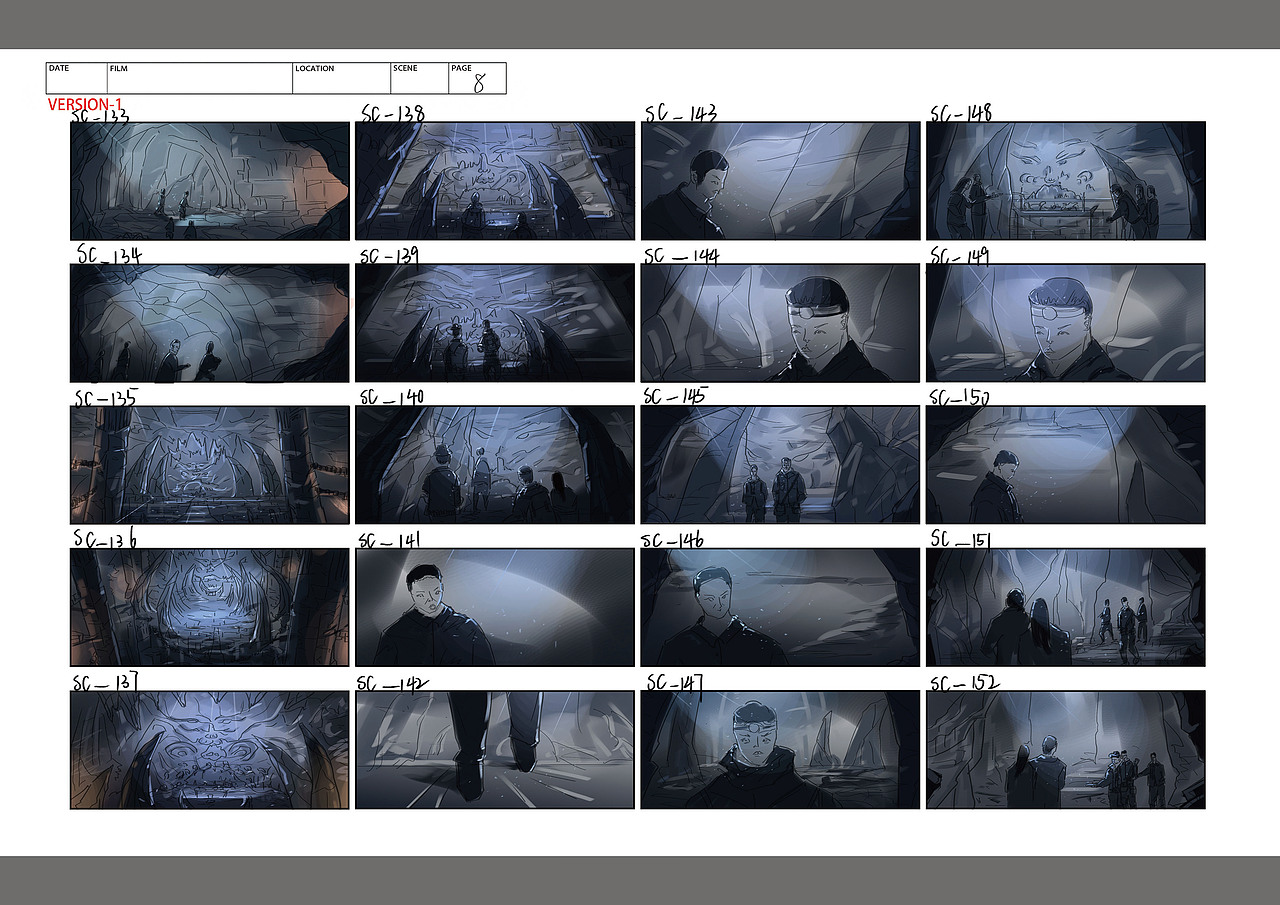Click the LOCATION header field
1280x905 pixels.
point(342,78)
